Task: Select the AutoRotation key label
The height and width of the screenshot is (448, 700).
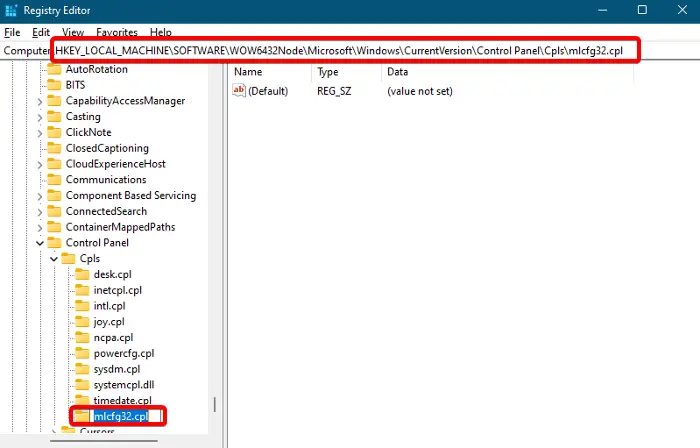Action: point(96,69)
